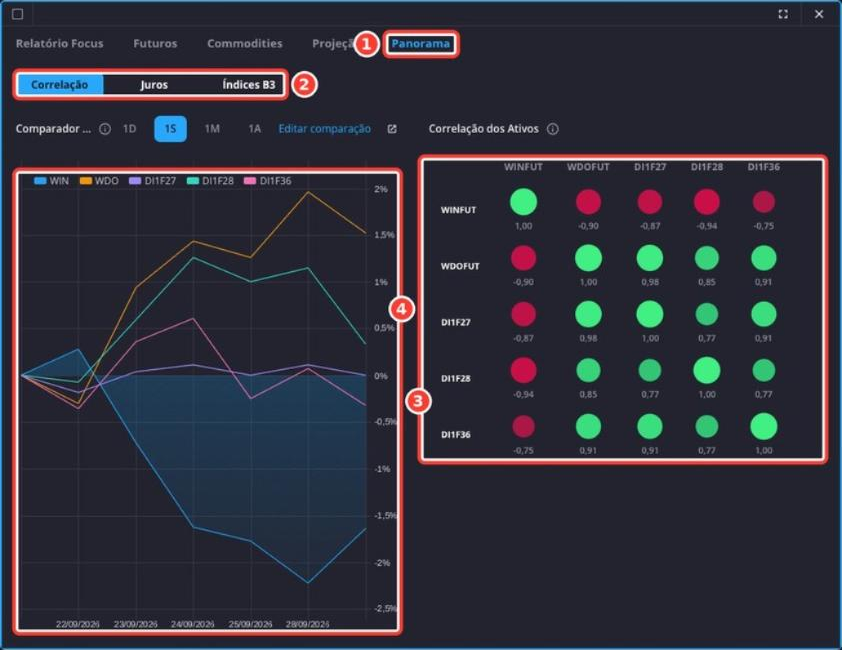The image size is (842, 650).
Task: Click the 0% y-axis label
Action: point(381,376)
